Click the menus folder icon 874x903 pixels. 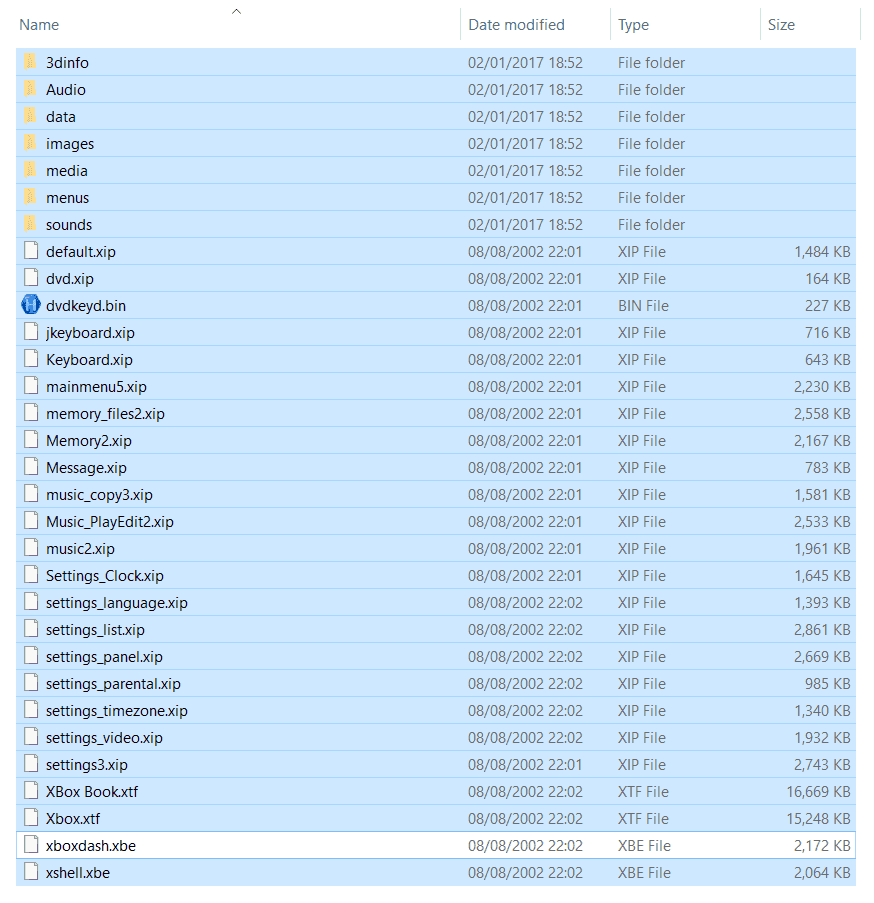coord(31,197)
